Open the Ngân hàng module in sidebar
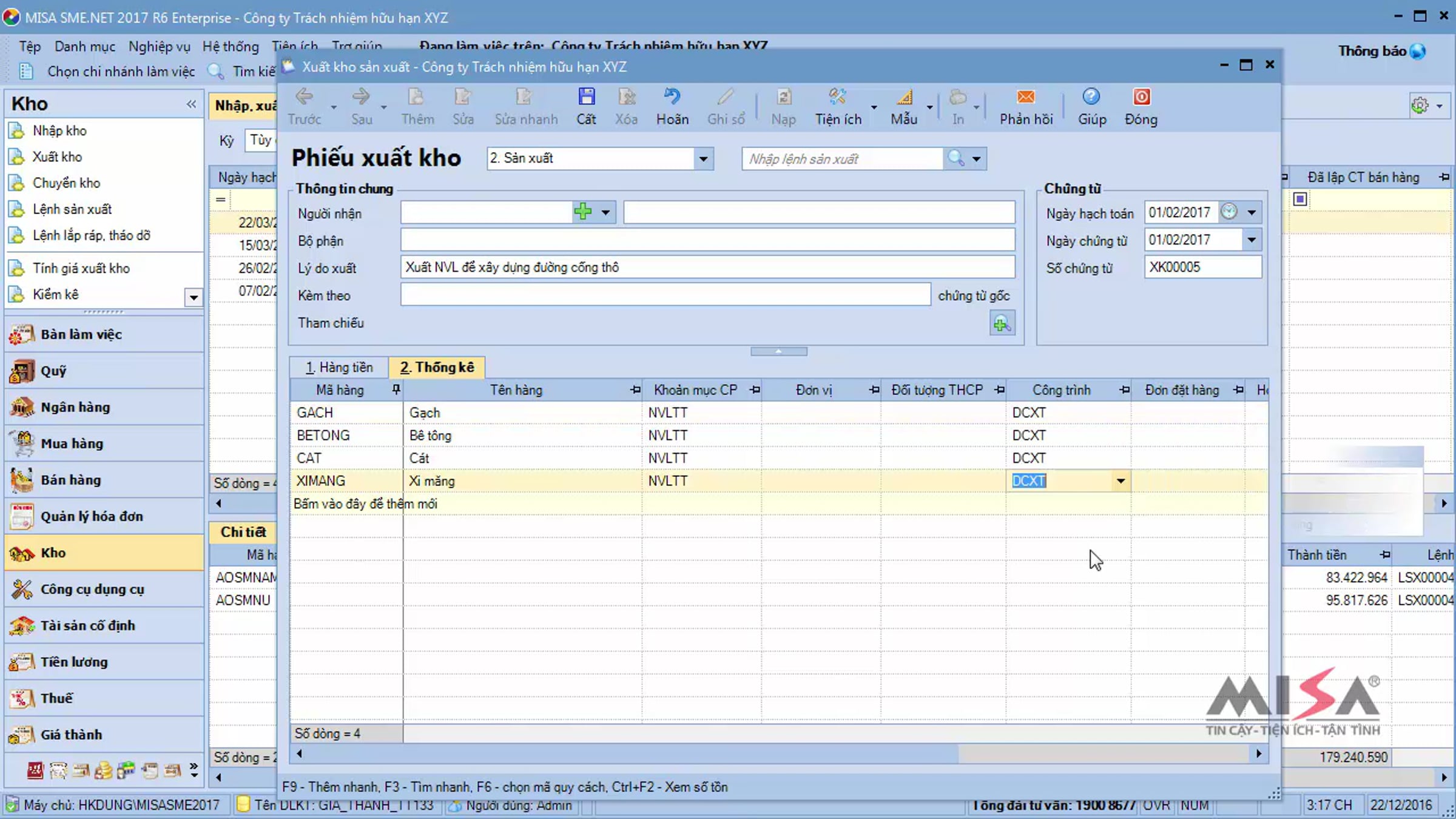The width and height of the screenshot is (1456, 819). click(104, 407)
